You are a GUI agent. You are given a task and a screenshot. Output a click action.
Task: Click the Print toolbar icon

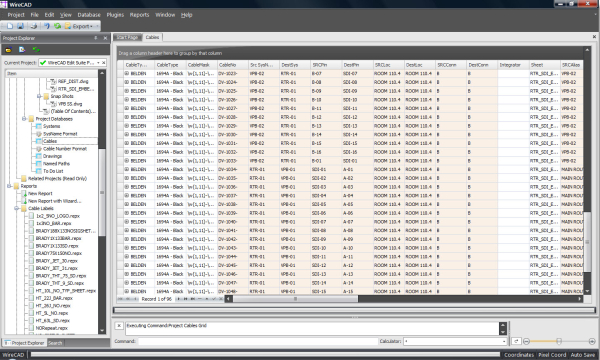point(34,26)
